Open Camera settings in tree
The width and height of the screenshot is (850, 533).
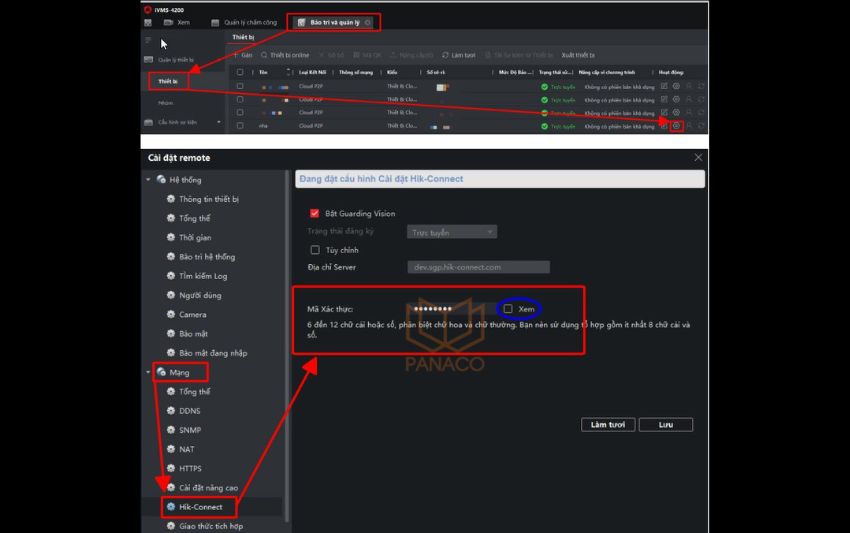(x=186, y=314)
